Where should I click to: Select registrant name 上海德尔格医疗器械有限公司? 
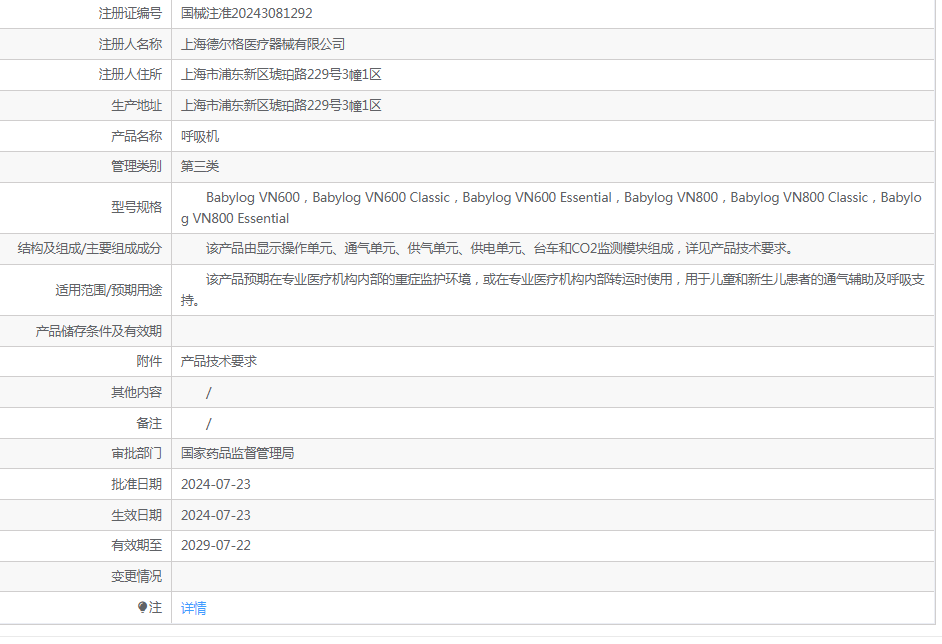tap(263, 44)
